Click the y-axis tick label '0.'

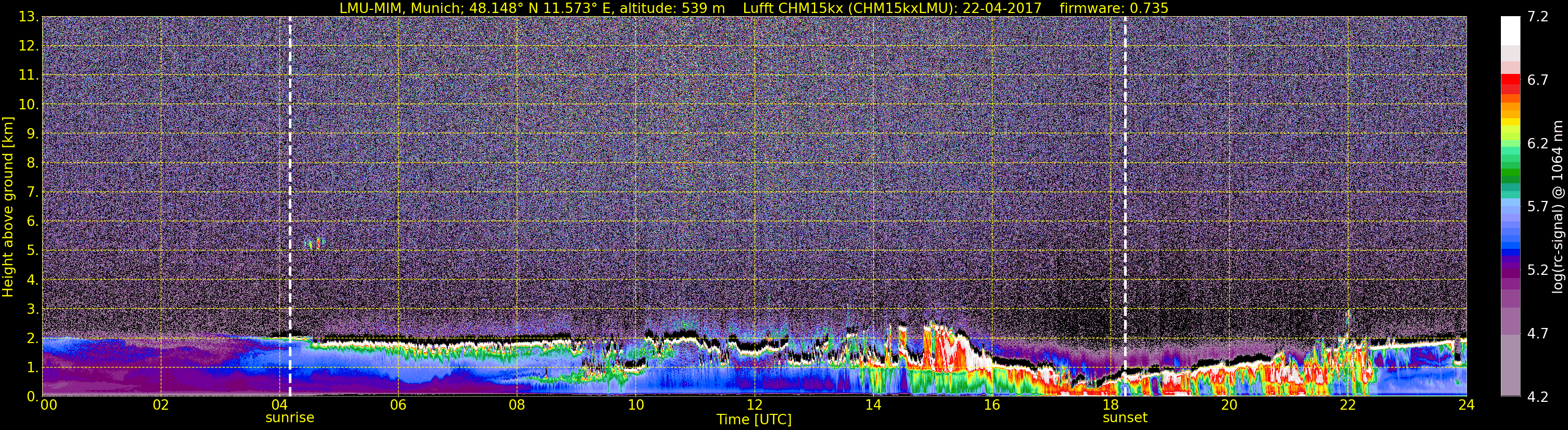coord(33,396)
